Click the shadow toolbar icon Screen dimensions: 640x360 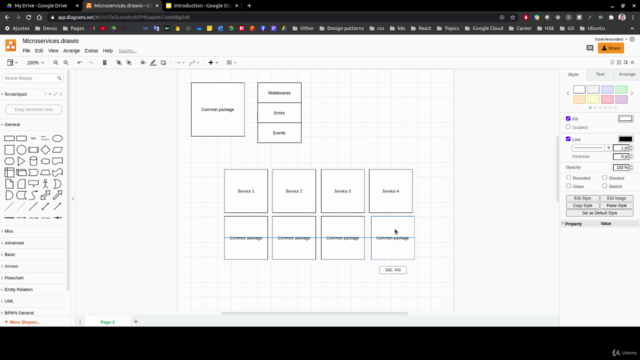click(x=163, y=63)
